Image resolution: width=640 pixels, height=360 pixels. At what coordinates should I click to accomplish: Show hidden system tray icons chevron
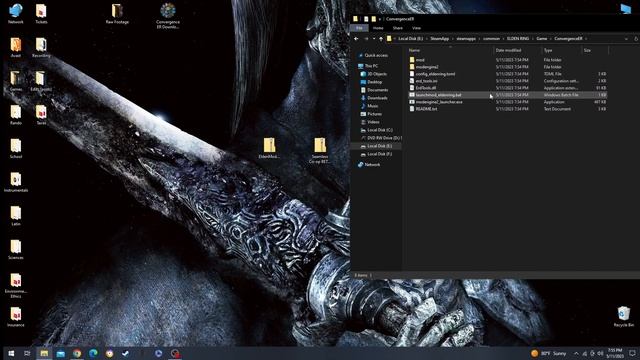click(576, 353)
